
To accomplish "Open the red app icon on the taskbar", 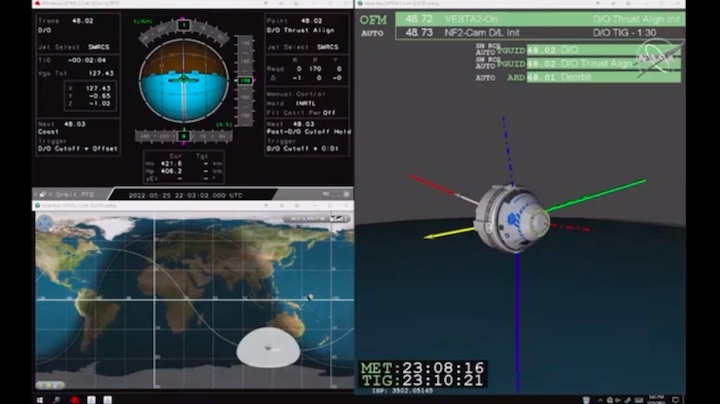I will click(x=74, y=400).
